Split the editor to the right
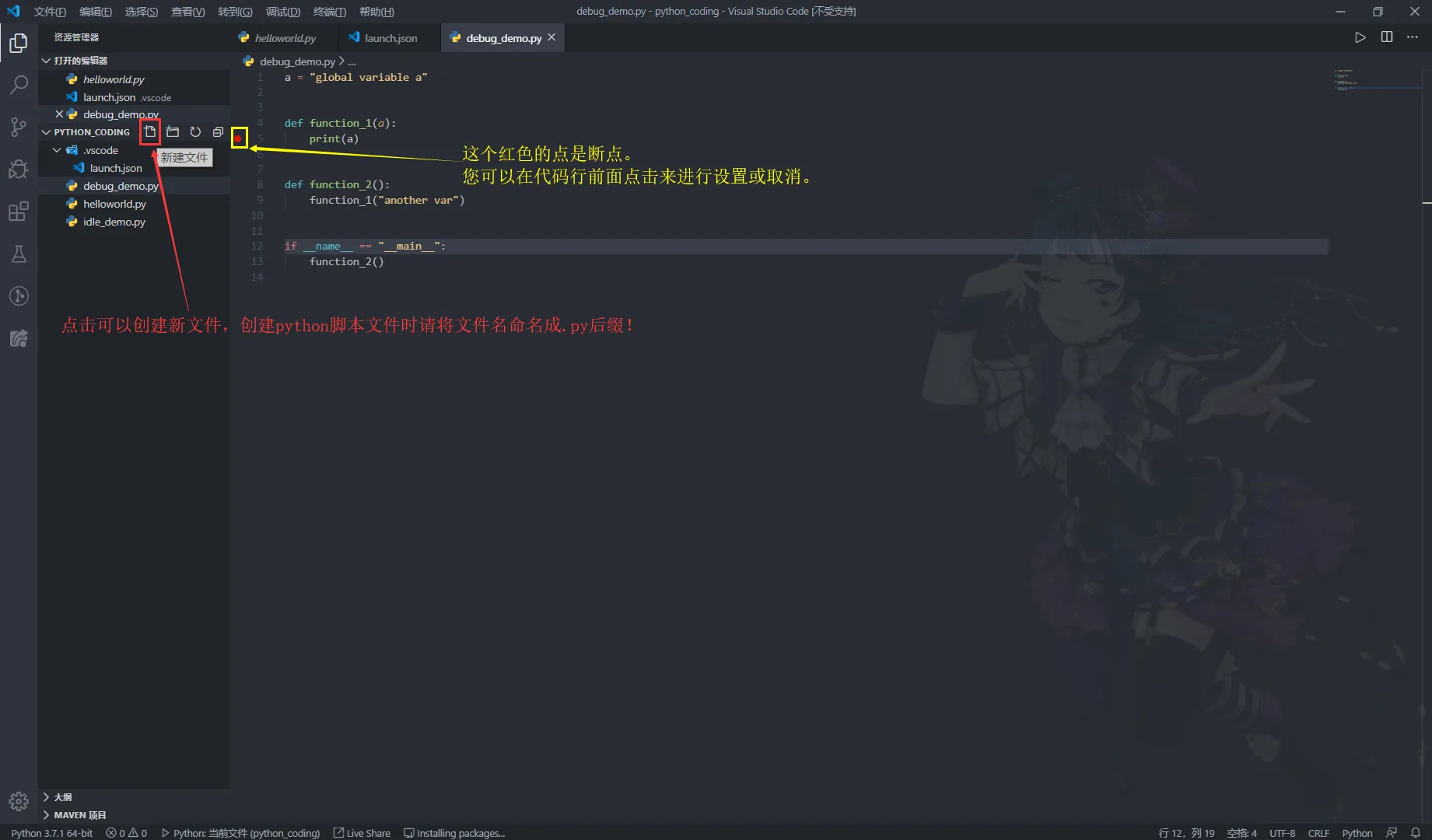The width and height of the screenshot is (1432, 840). [x=1386, y=37]
